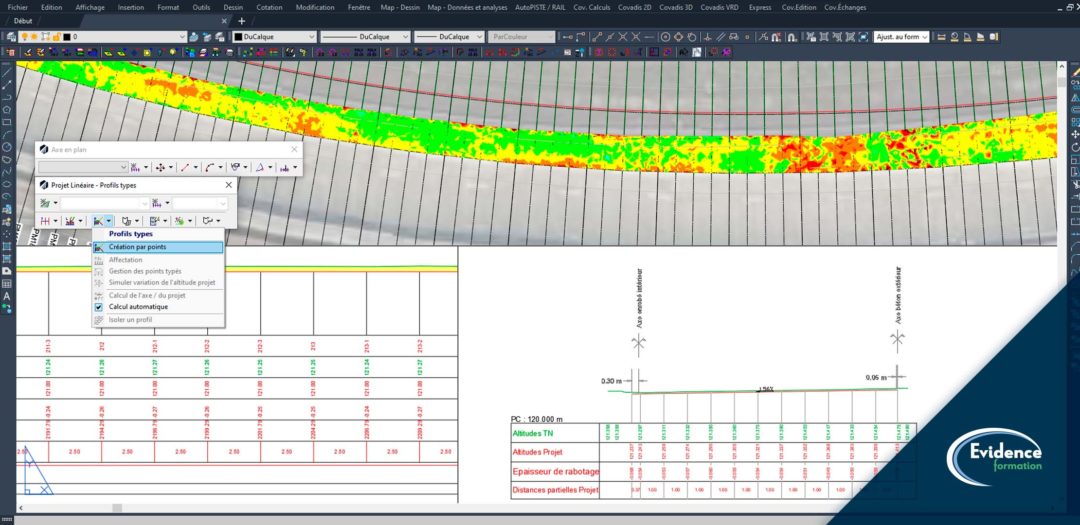Screen dimensions: 1080x525
Task: Open the DuCalque color dropdown
Action: click(275, 37)
